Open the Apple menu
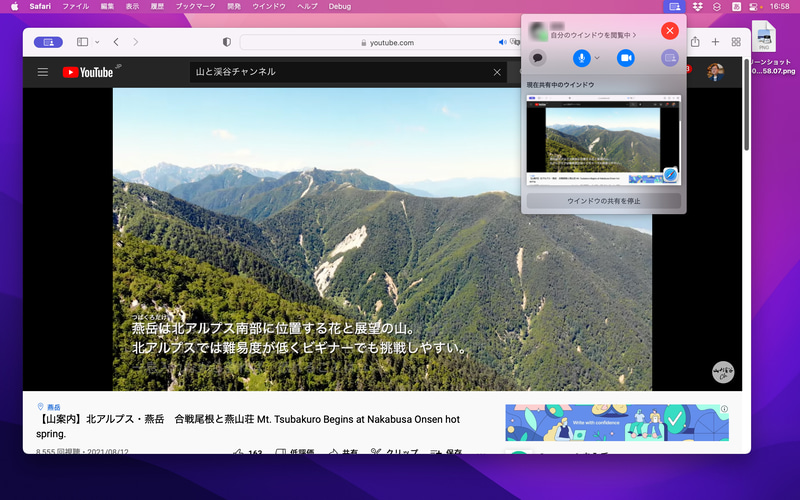This screenshot has width=800, height=500. point(14,6)
